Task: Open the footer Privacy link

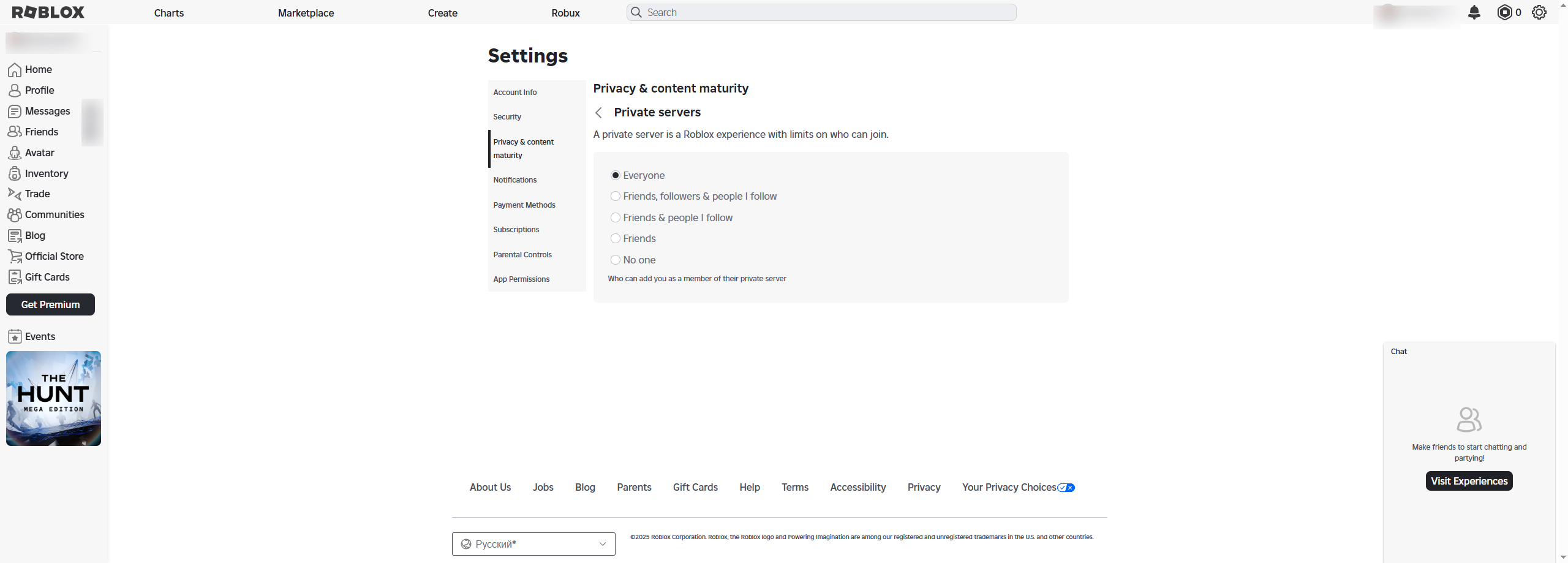Action: coord(924,488)
